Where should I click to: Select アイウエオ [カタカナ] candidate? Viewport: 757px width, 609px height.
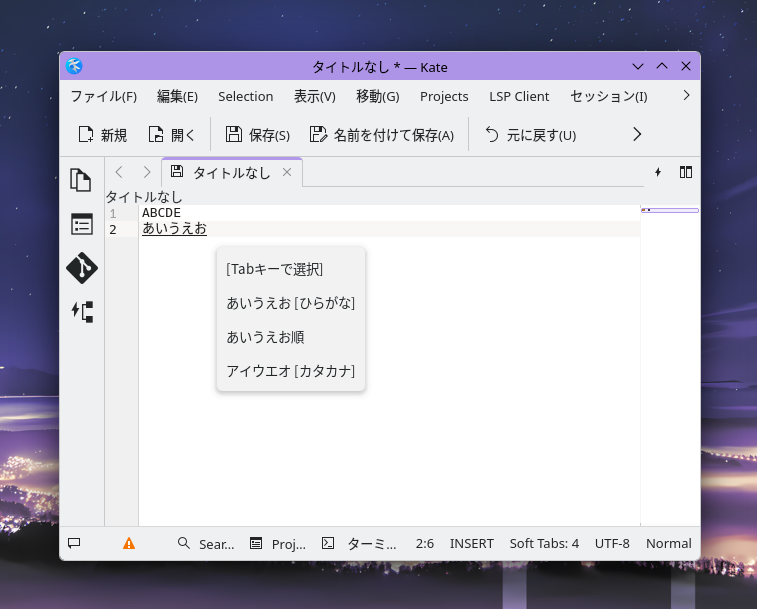click(290, 372)
